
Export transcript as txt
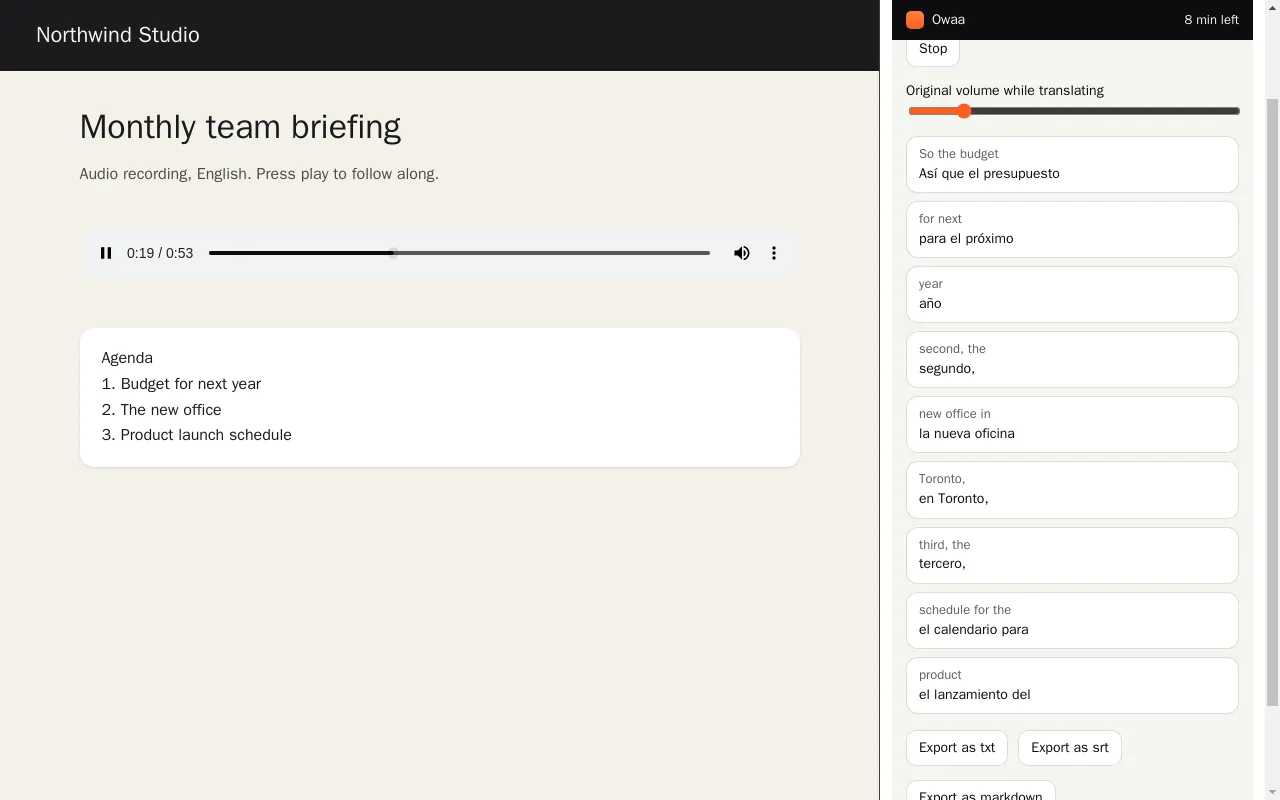(x=957, y=748)
